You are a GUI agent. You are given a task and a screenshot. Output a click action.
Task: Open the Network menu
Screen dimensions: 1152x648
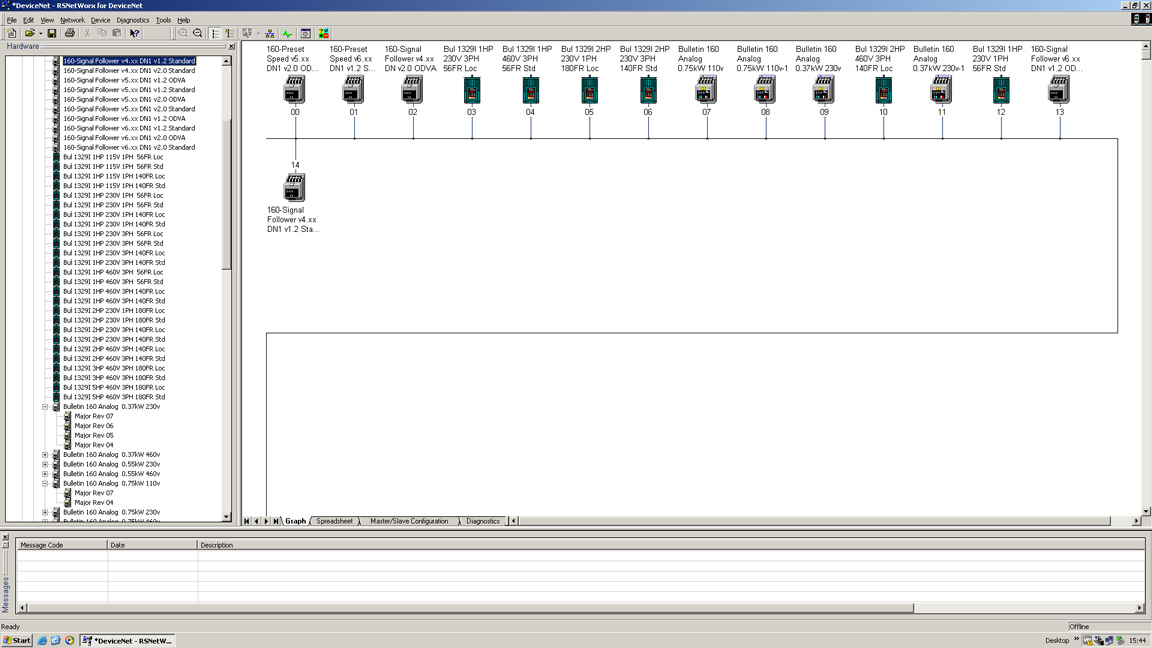coord(72,20)
